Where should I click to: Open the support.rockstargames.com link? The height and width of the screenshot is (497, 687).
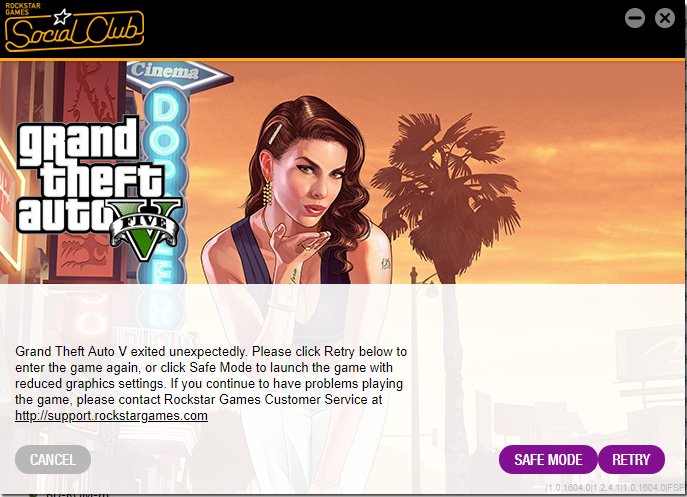click(x=111, y=415)
